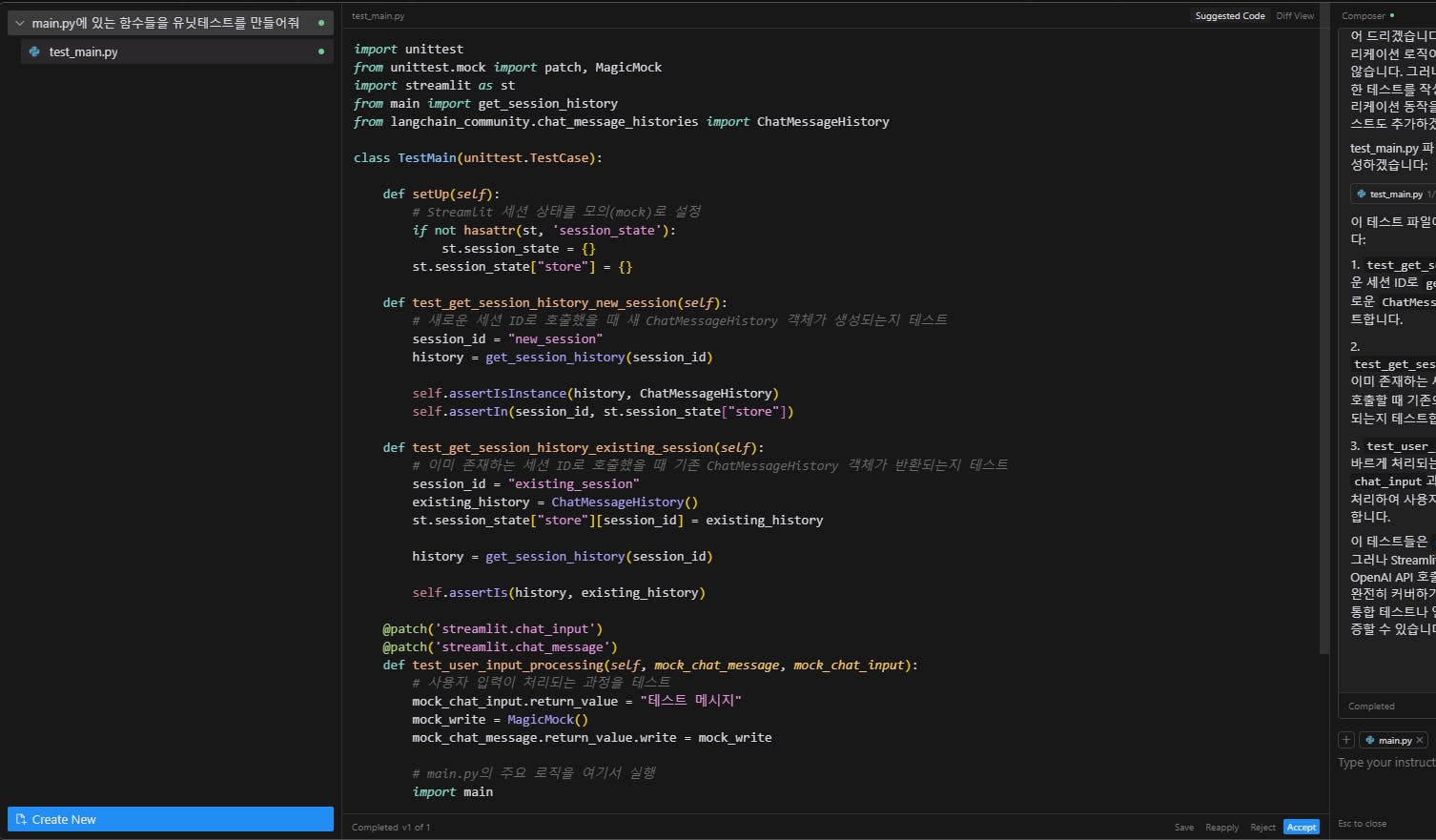Screen dimensions: 1436x840
Task: Switch to the Suggested Code view
Action: (1230, 15)
